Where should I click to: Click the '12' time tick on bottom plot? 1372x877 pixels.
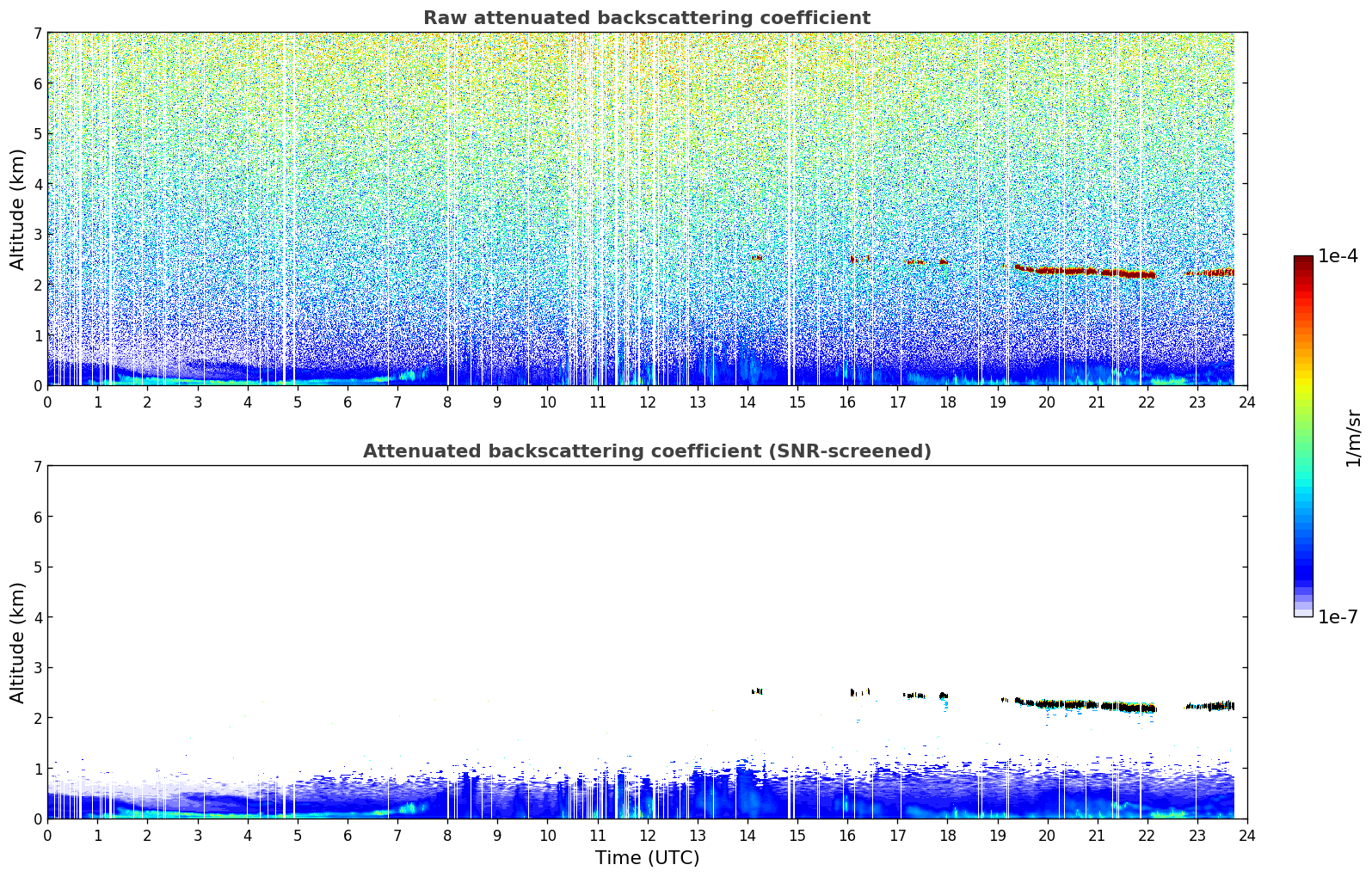(647, 835)
